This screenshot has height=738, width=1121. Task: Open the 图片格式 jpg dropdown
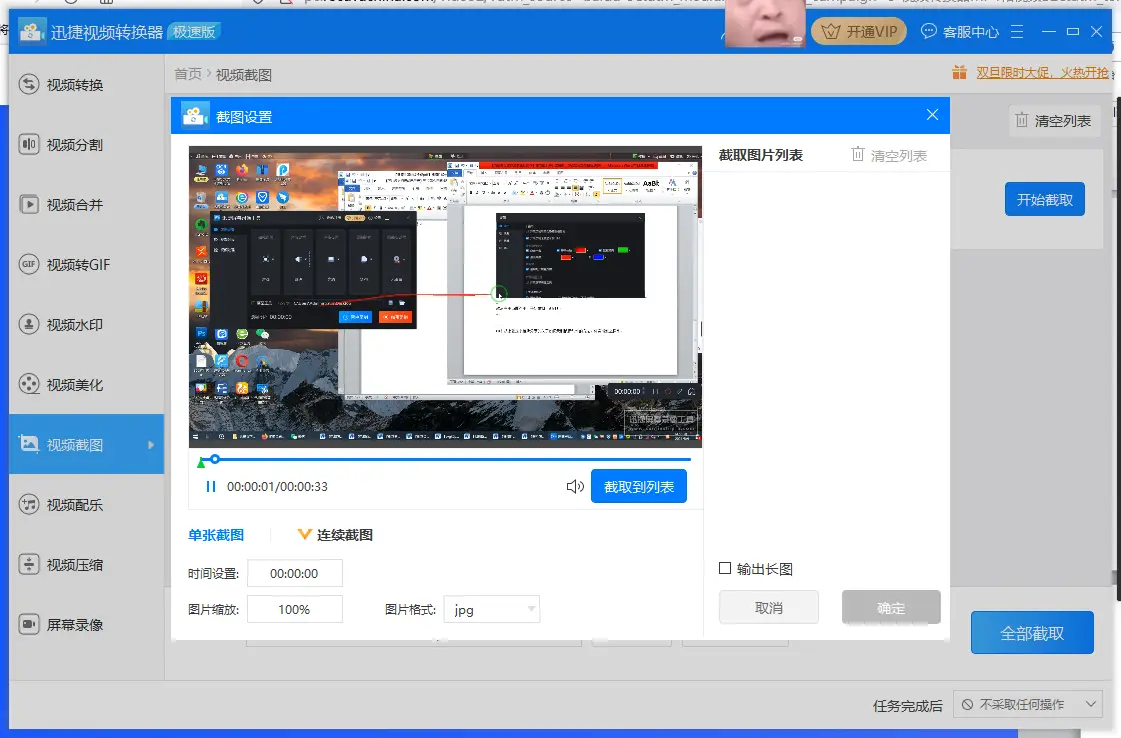tap(492, 609)
